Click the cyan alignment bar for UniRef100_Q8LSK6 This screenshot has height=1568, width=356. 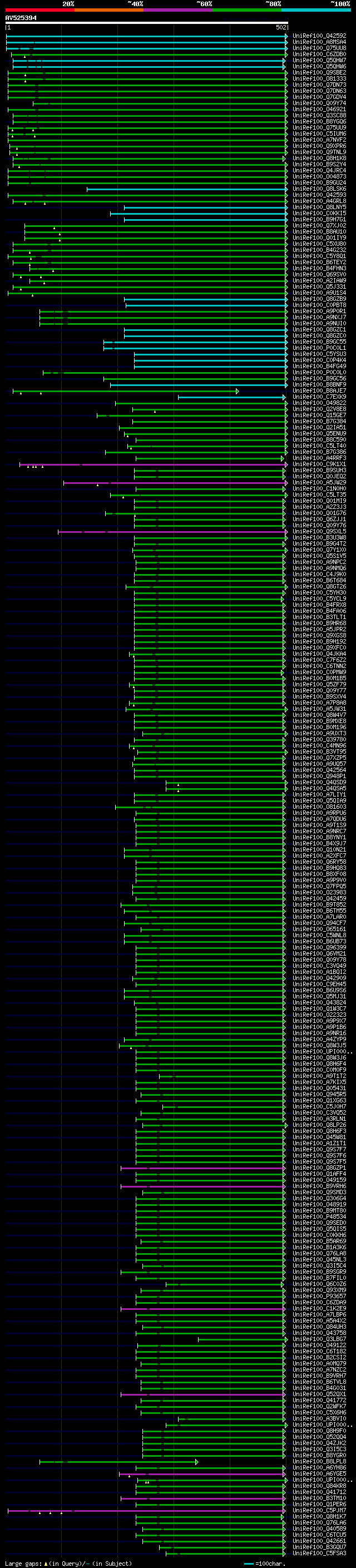[187, 189]
